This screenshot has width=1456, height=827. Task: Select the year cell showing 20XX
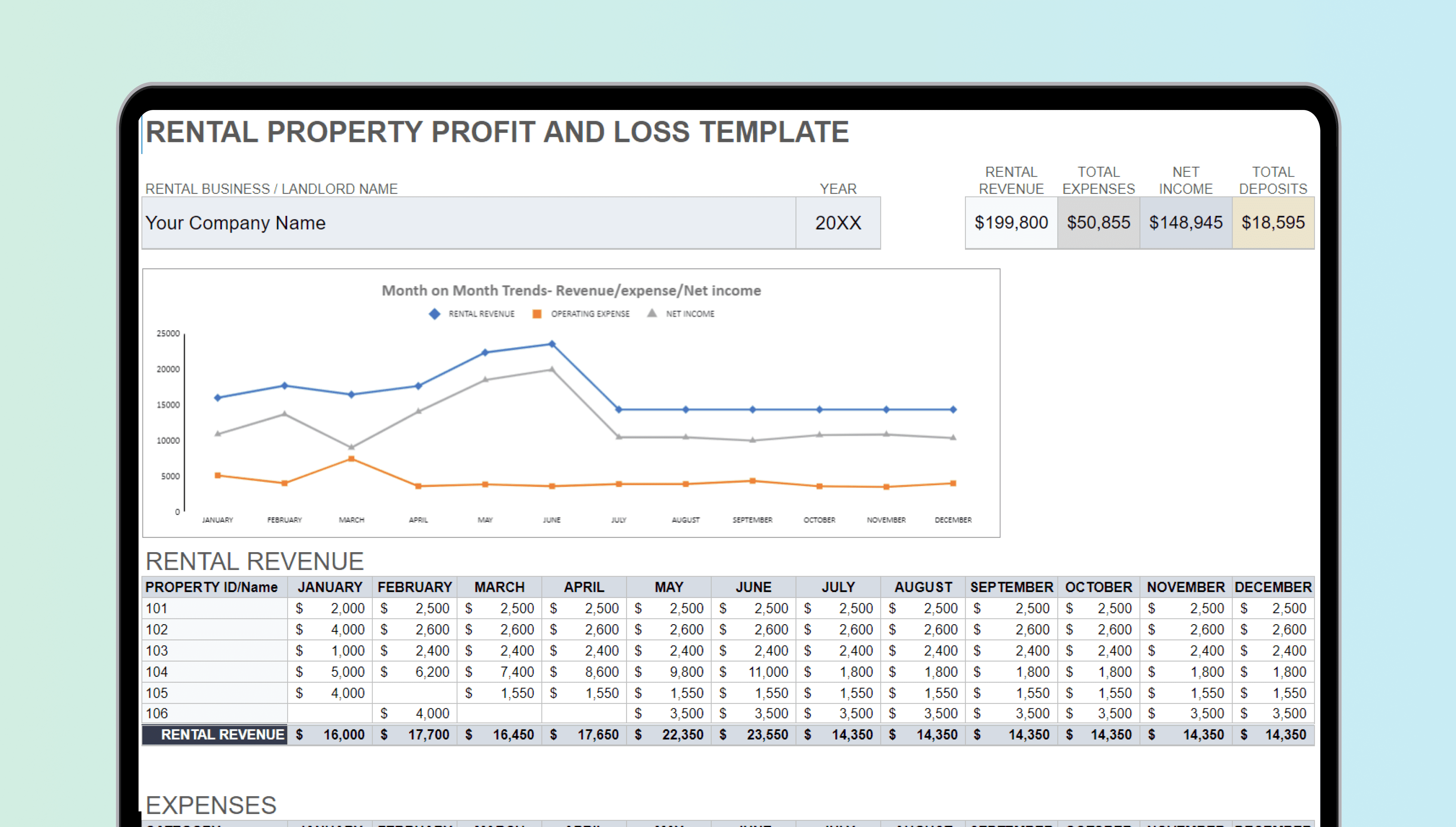[x=838, y=223]
